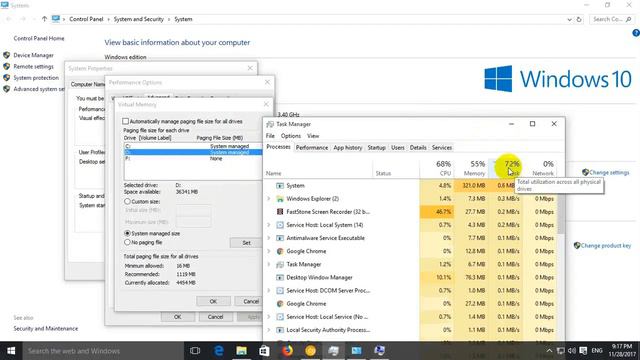Expand the Service Host: Local System group
The image size is (640, 360).
pyautogui.click(x=269, y=225)
